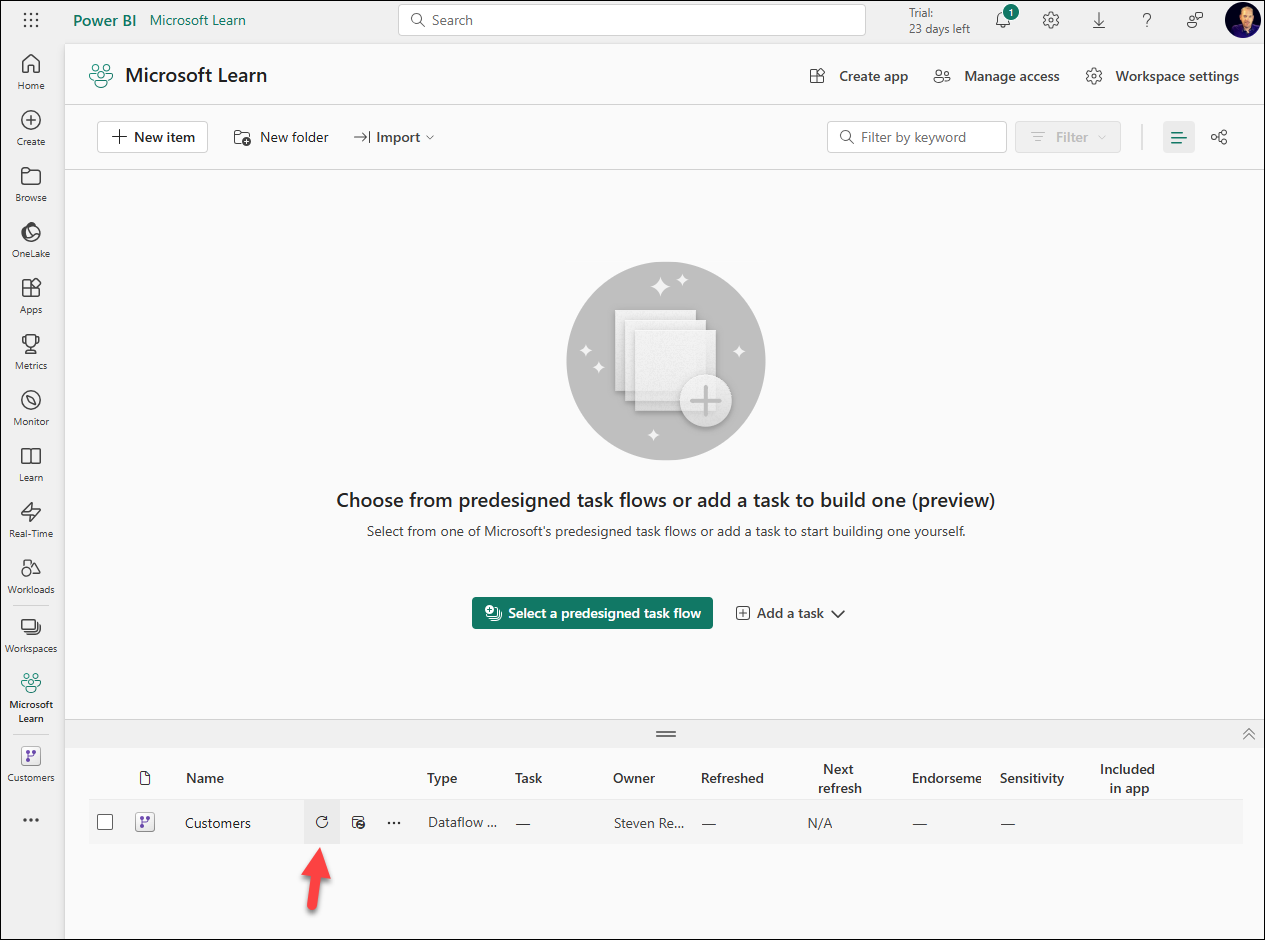
Task: Click the Endorsement column header
Action: click(946, 778)
